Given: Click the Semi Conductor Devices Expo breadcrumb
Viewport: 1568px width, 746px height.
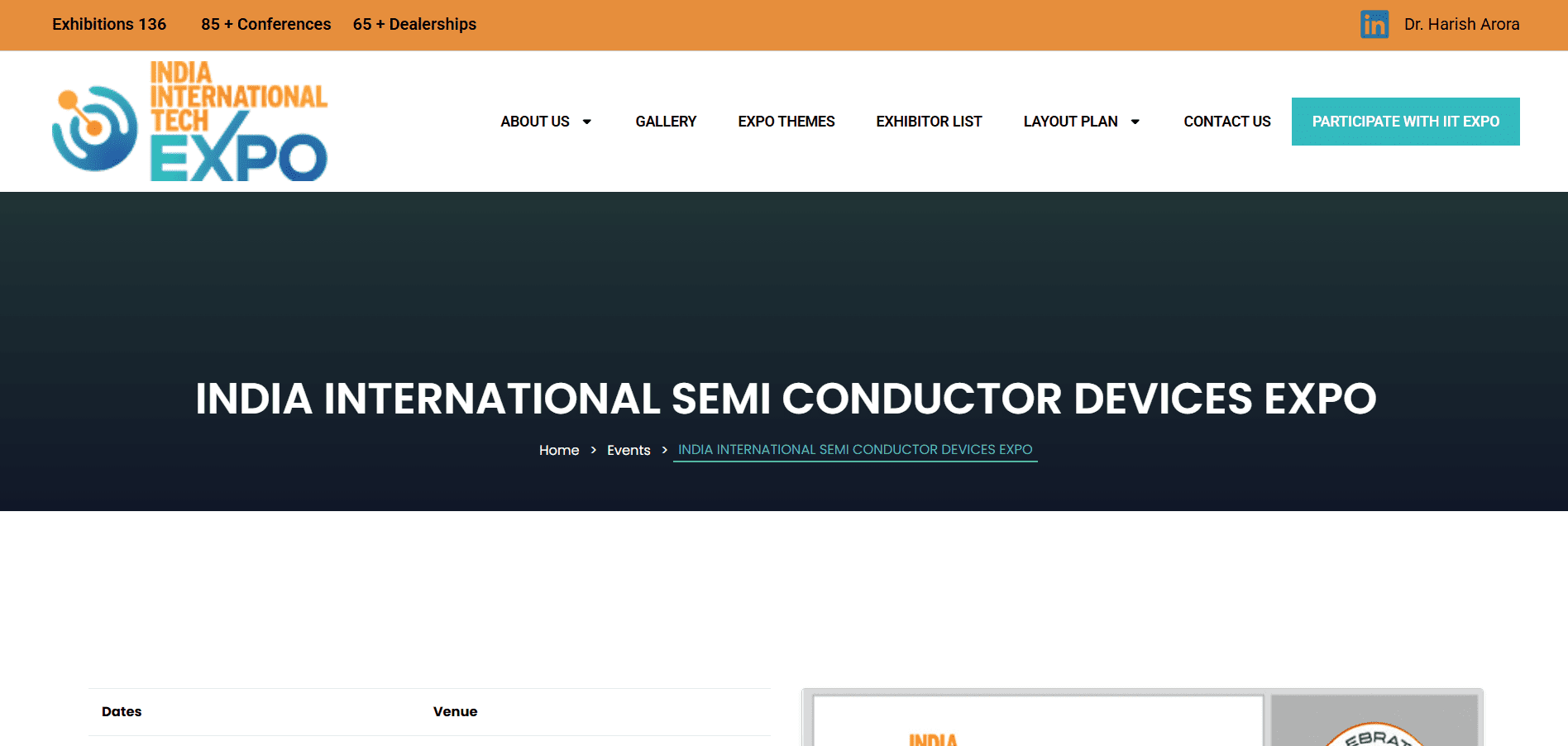Looking at the screenshot, I should click(855, 450).
